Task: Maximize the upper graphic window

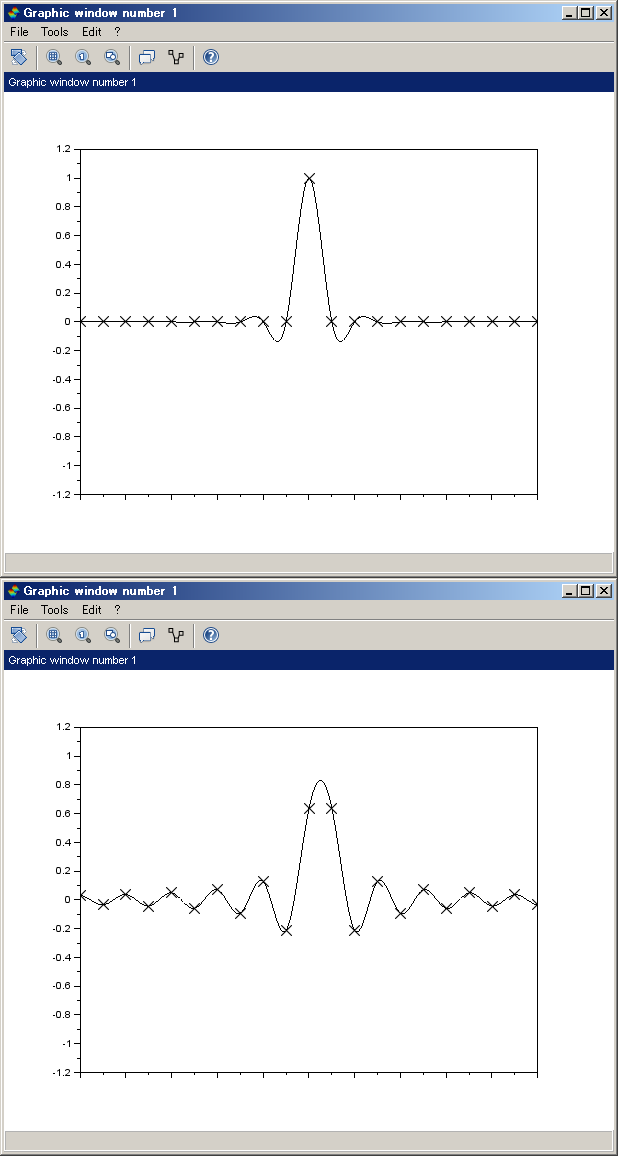Action: [x=586, y=13]
